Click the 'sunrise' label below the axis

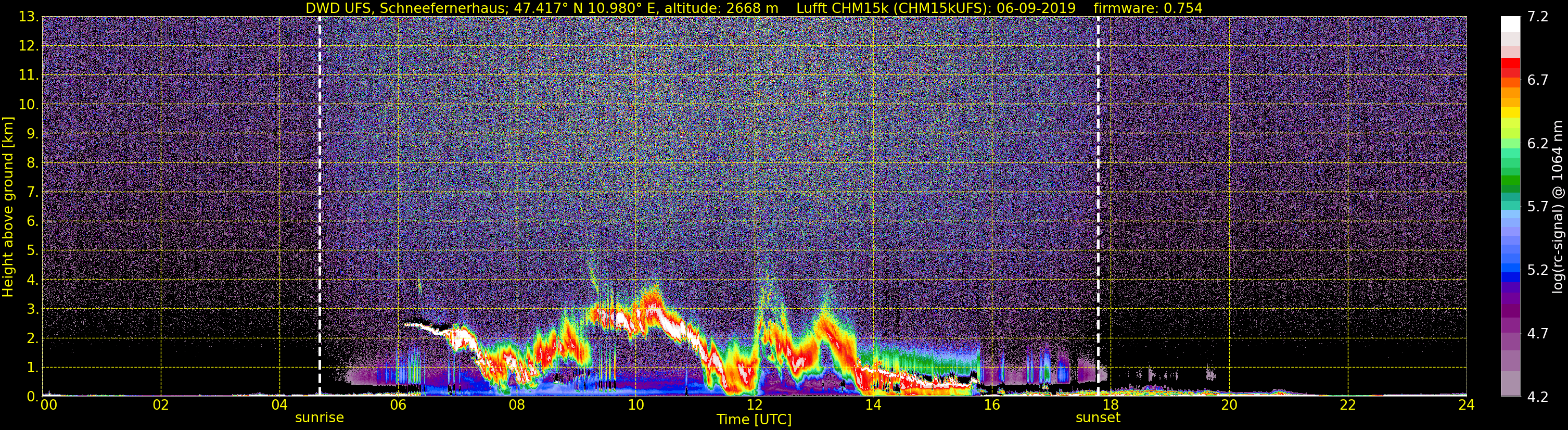click(320, 418)
